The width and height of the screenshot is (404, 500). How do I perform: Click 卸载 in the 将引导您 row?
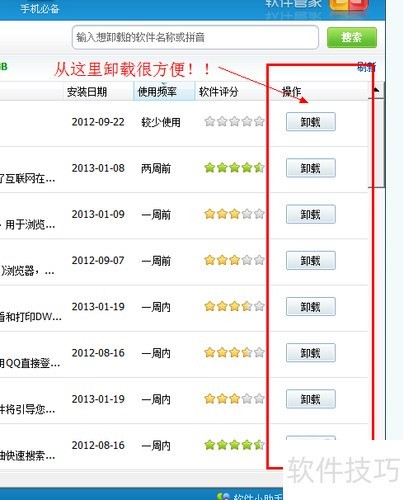point(311,399)
